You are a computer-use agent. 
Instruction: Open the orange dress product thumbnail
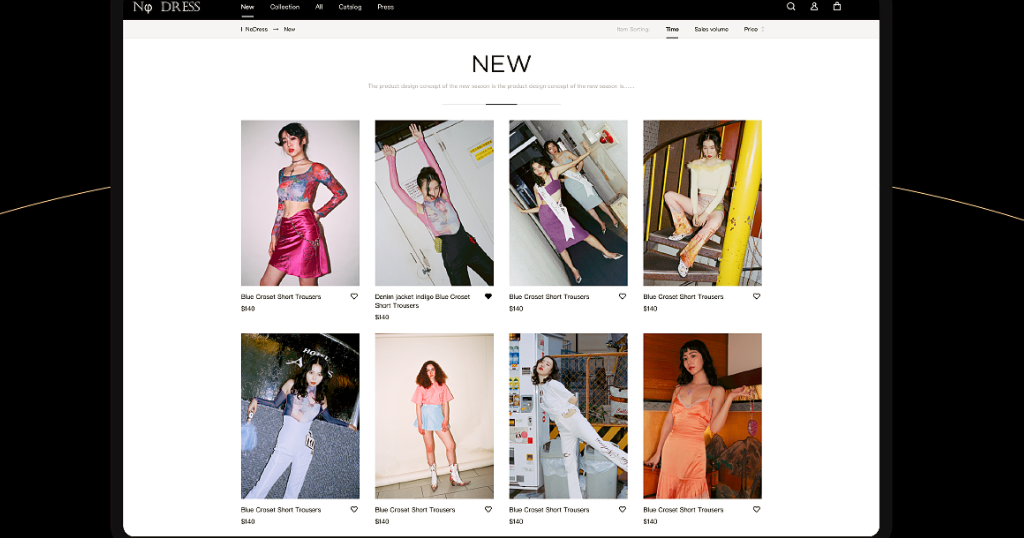pos(702,416)
